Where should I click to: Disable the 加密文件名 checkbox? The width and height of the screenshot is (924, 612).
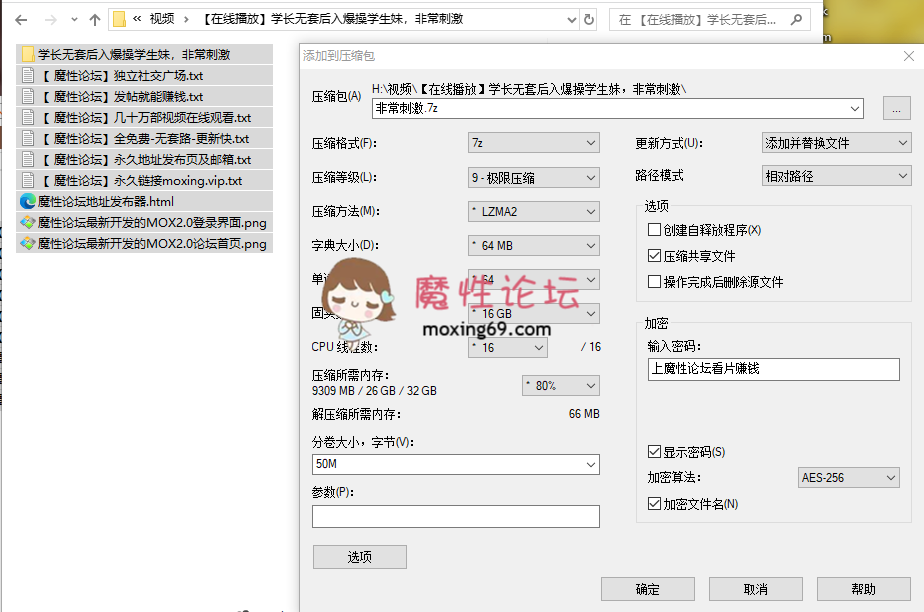pos(655,504)
